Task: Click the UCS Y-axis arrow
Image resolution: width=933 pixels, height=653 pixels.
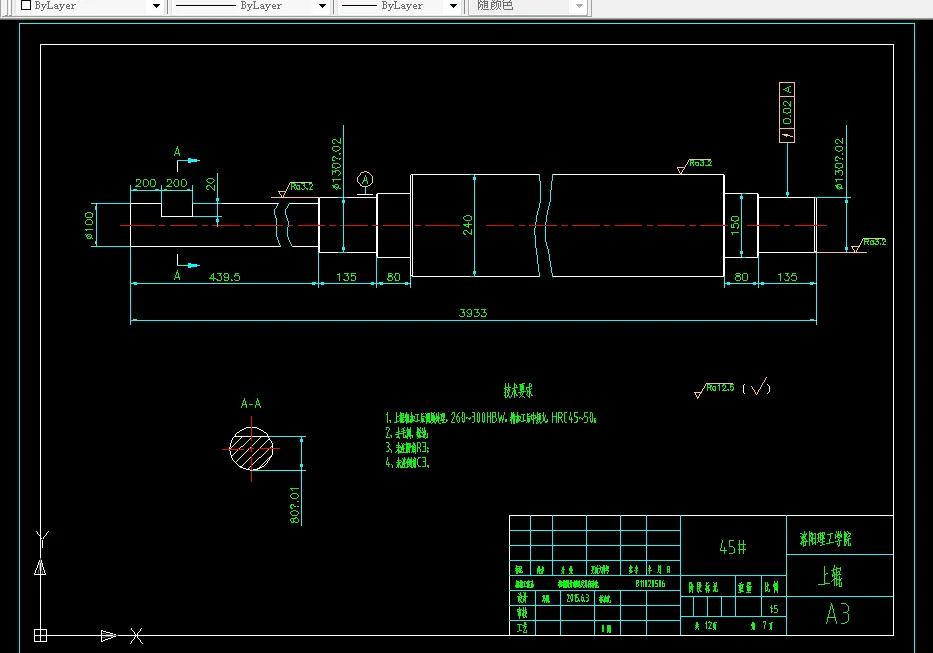Action: pyautogui.click(x=40, y=567)
